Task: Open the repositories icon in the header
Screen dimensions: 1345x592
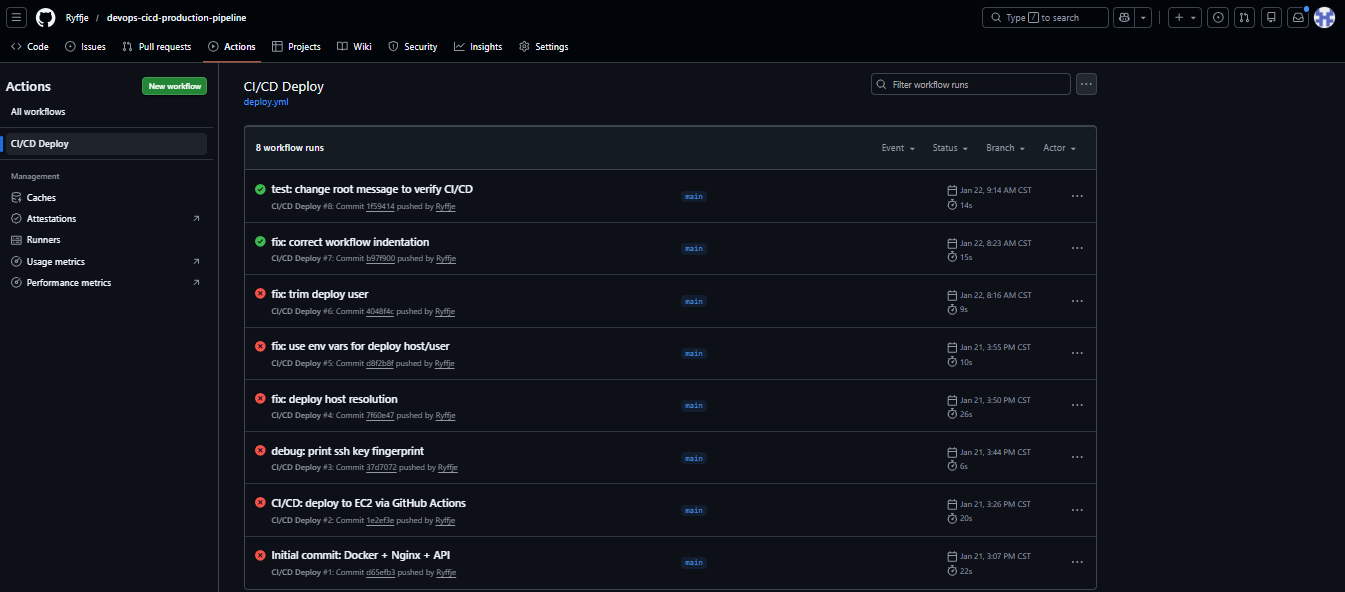Action: click(x=1271, y=18)
